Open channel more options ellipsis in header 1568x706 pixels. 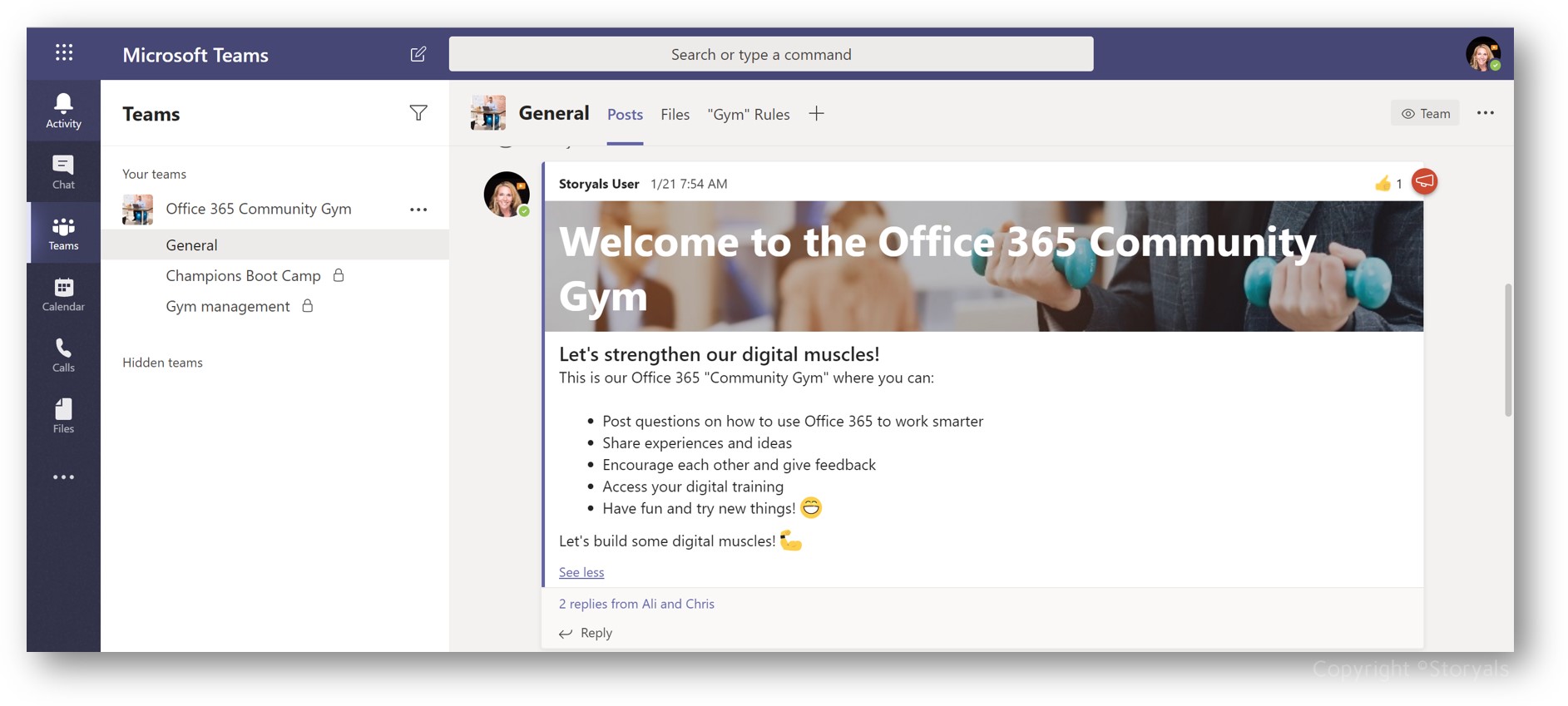[x=1485, y=113]
